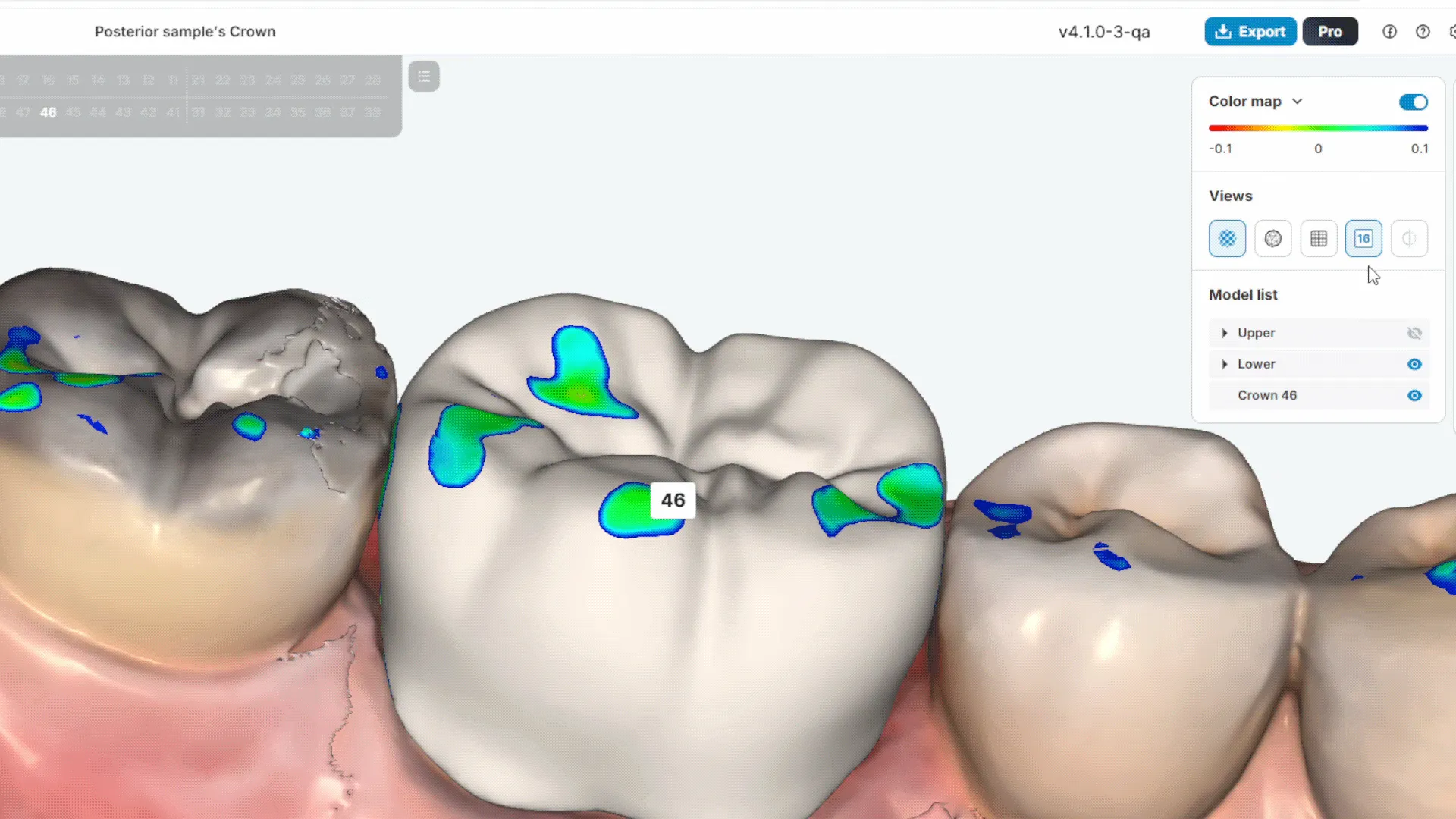Viewport: 1456px width, 819px height.
Task: Click the split half-circle view button
Action: pos(1409,239)
